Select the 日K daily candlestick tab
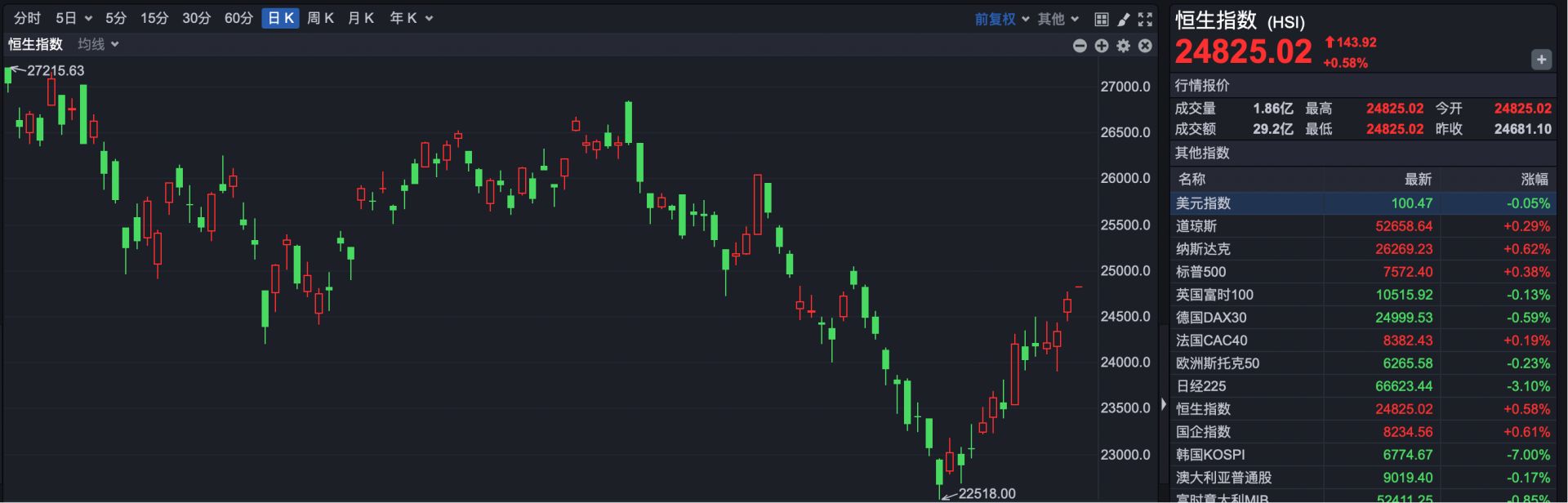The width and height of the screenshot is (1568, 503). click(280, 18)
